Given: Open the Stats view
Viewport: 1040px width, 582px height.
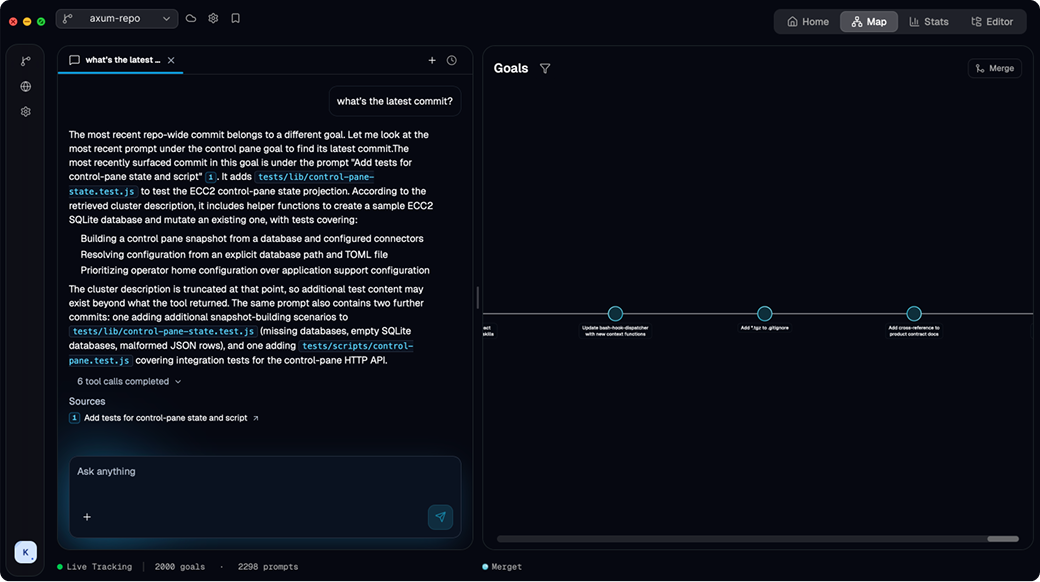Looking at the screenshot, I should [929, 21].
